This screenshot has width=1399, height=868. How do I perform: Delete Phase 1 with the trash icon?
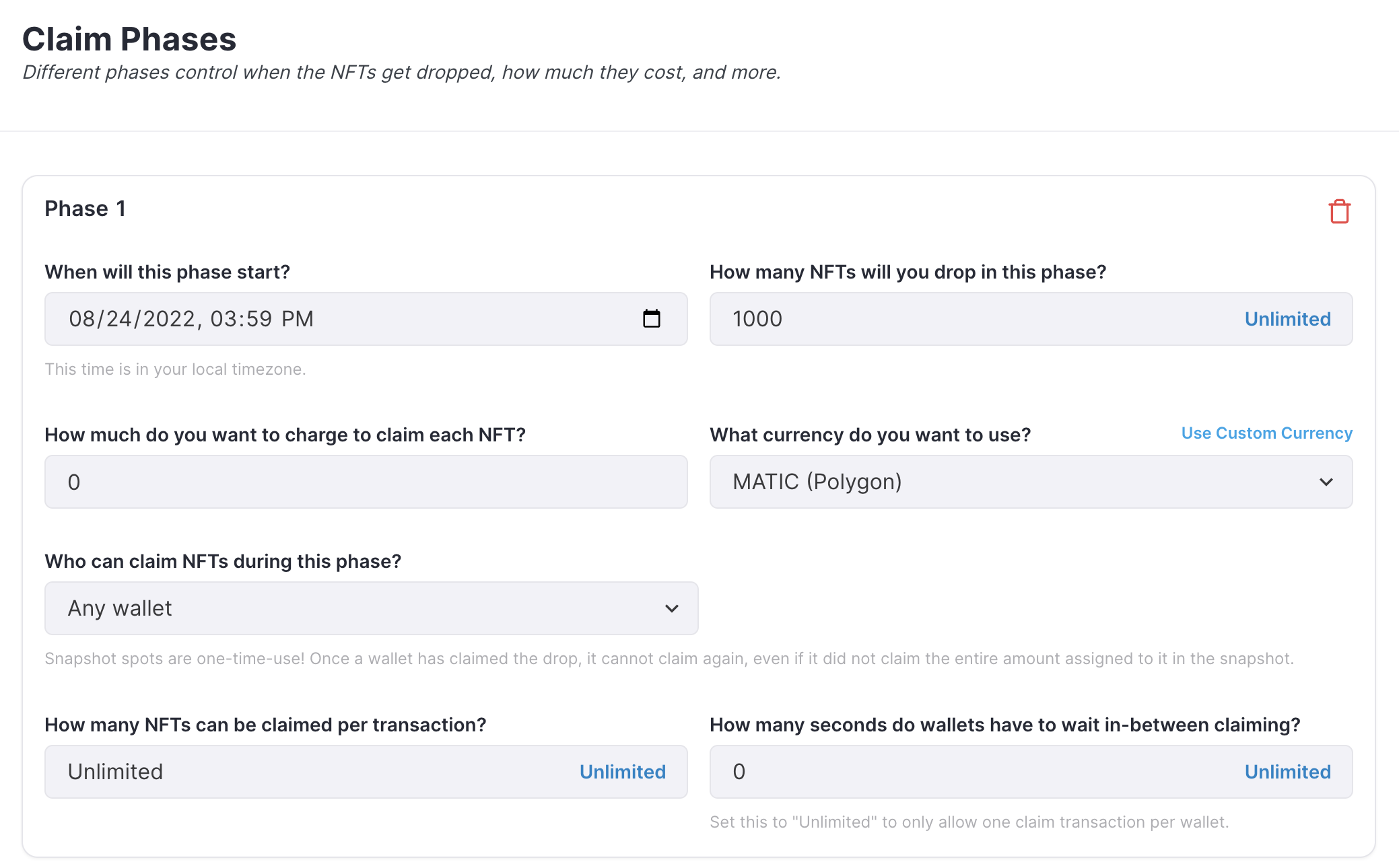tap(1339, 211)
